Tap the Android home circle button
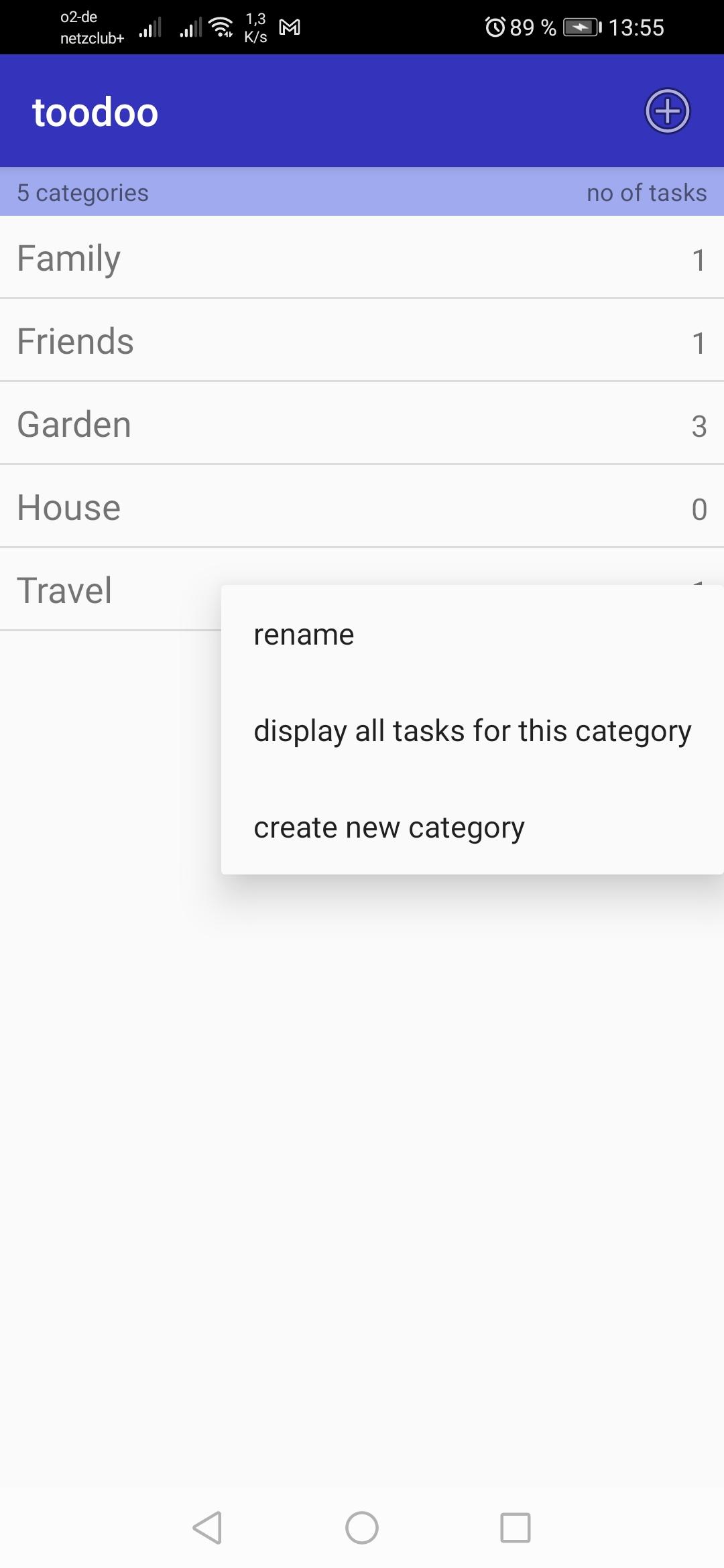 pos(362,1528)
